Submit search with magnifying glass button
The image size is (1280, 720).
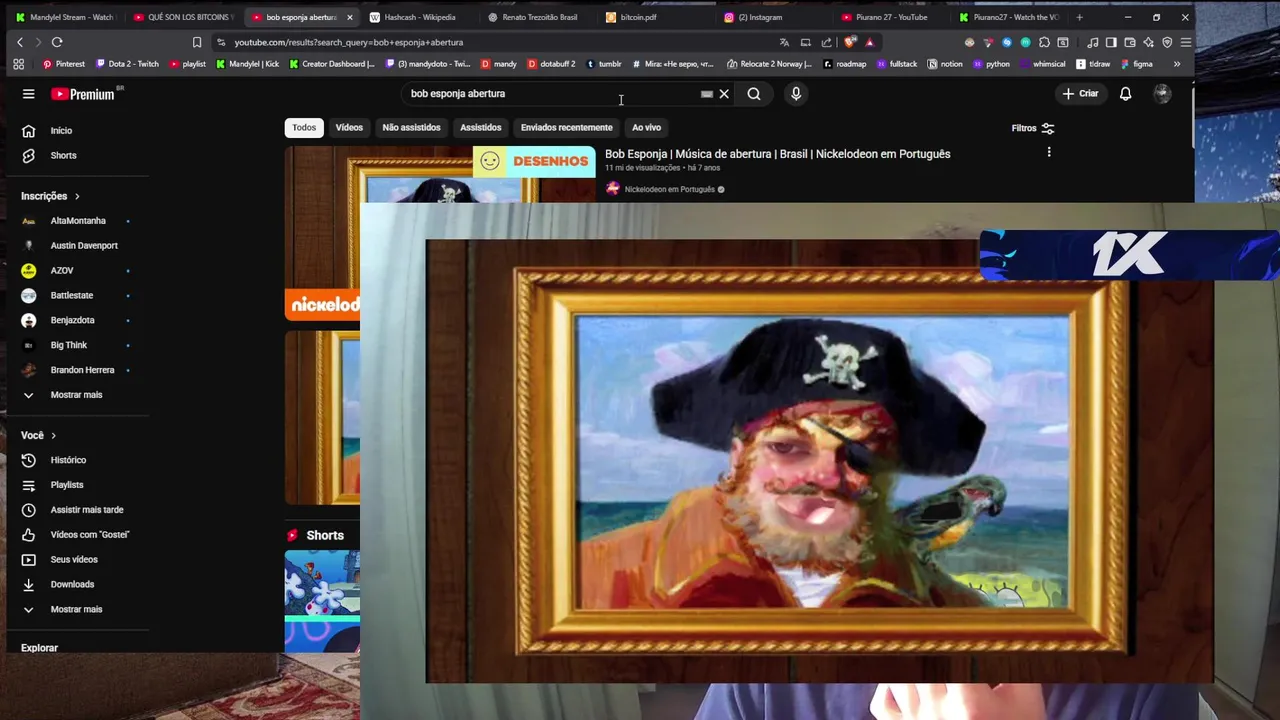pos(754,94)
